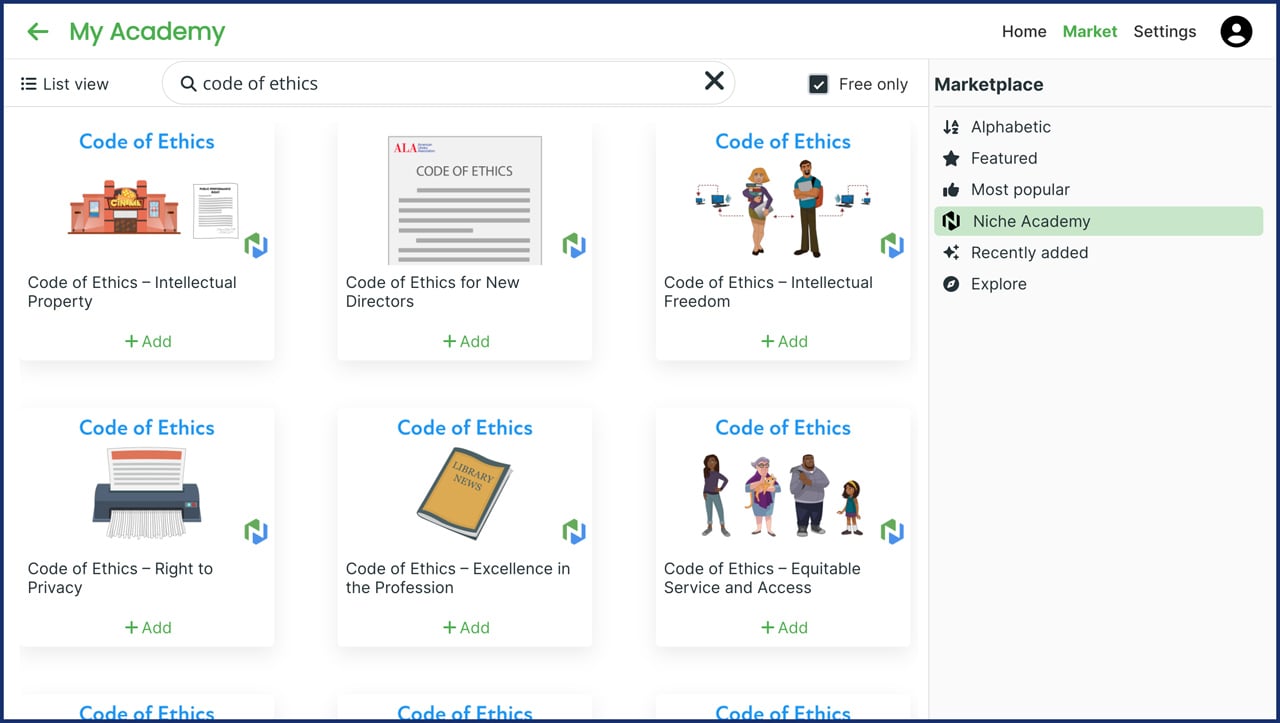This screenshot has height=723, width=1280.
Task: Click the Niche Academy badge on the Intellectual Property card
Action: click(257, 245)
